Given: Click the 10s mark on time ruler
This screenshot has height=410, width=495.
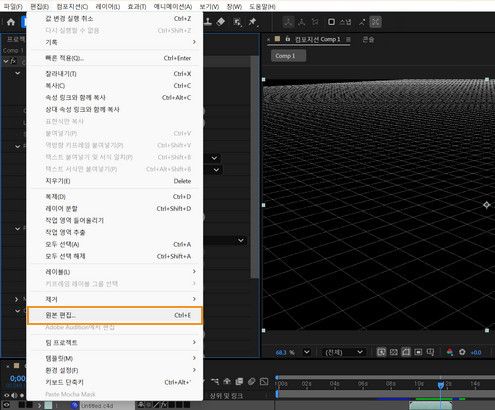Looking at the screenshot, I should point(419,384).
